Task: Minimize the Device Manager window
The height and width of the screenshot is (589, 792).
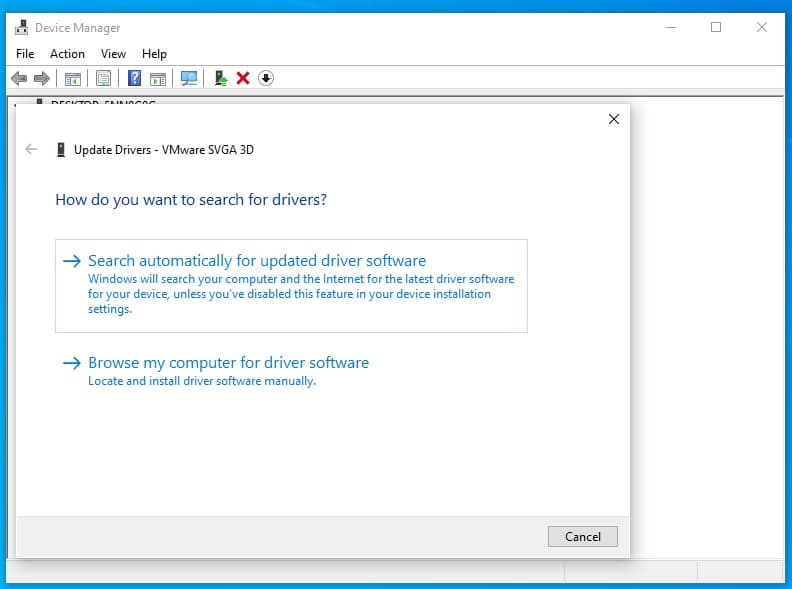Action: click(671, 27)
